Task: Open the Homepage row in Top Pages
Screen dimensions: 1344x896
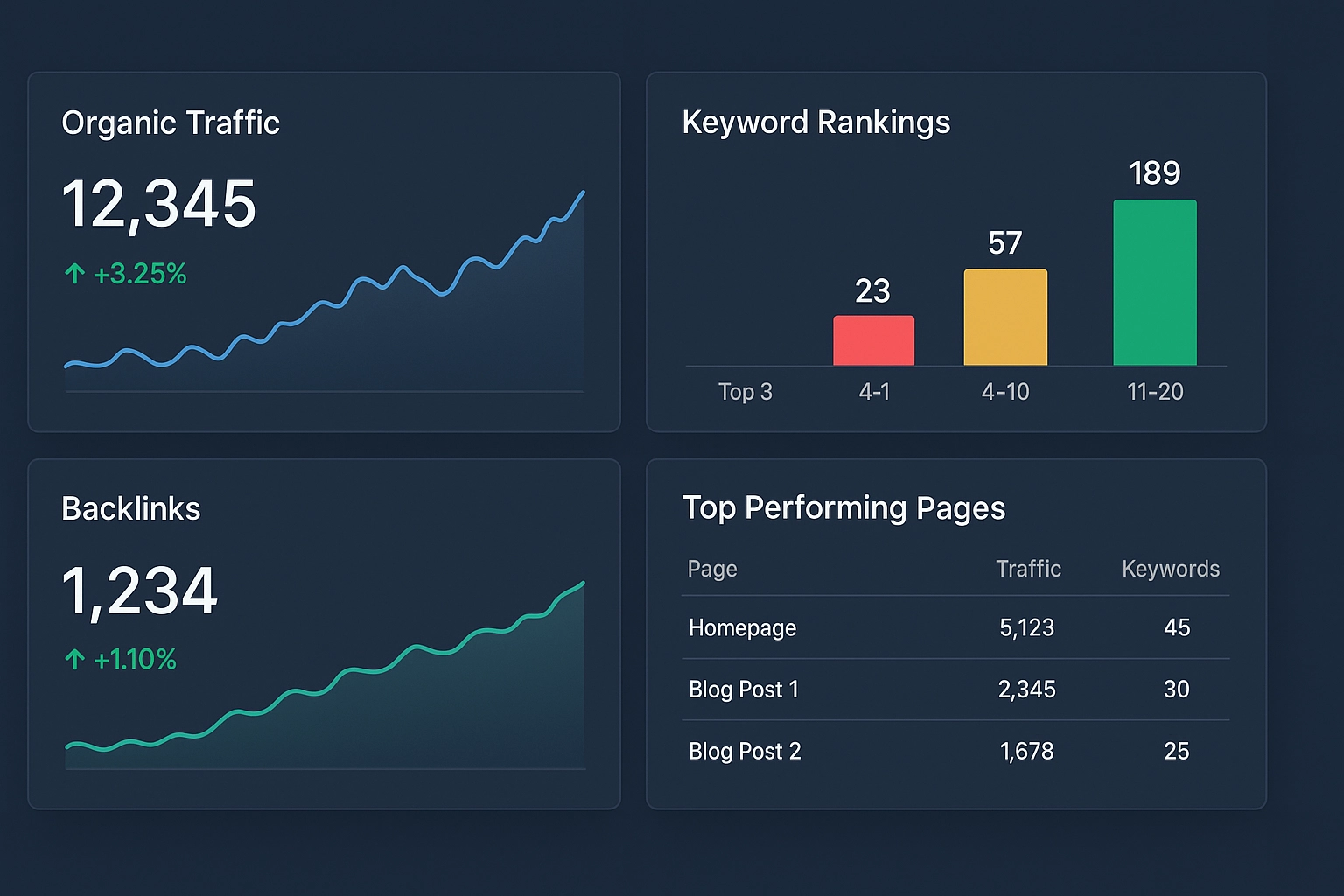Action: pyautogui.click(x=742, y=628)
